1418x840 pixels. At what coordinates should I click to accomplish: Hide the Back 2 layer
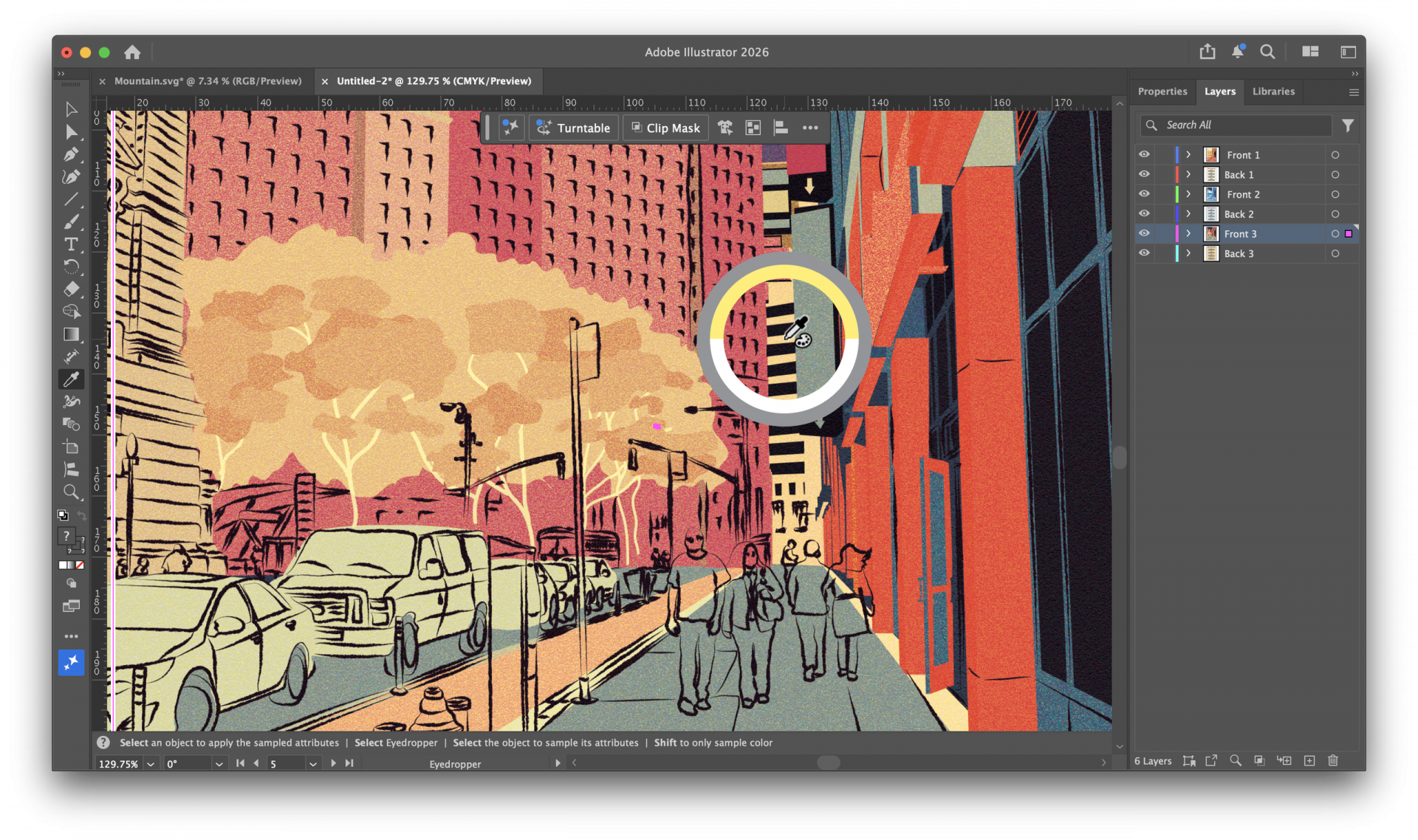[1144, 213]
